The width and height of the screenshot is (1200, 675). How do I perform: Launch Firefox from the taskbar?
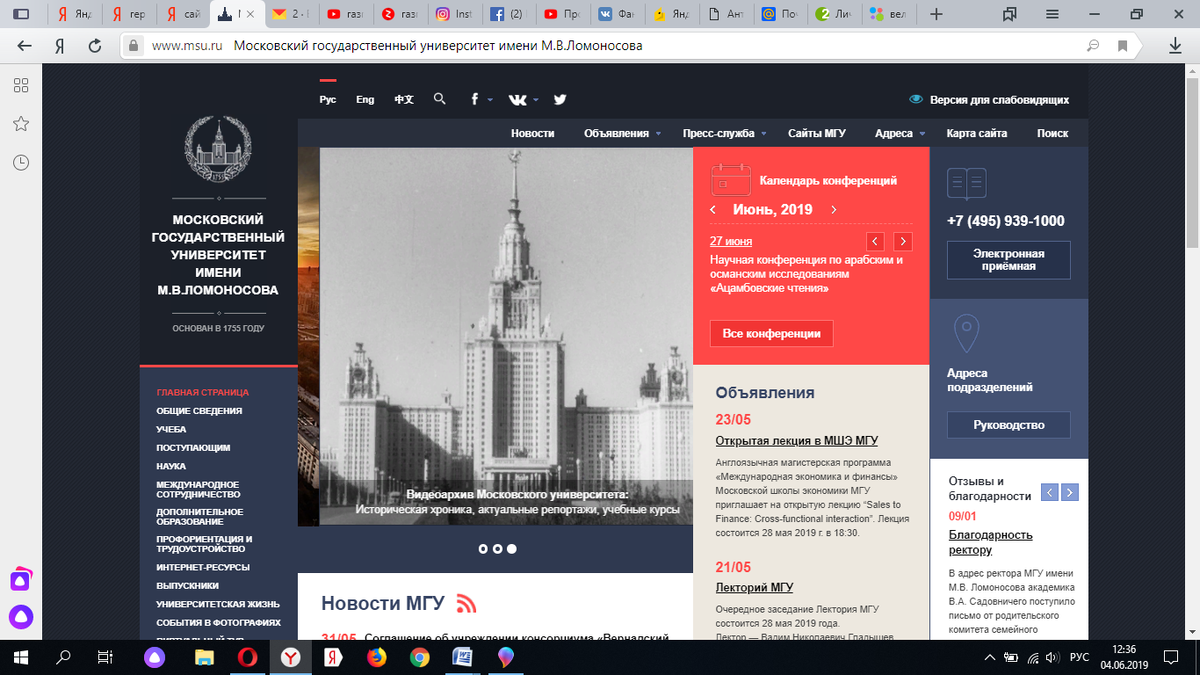click(x=376, y=657)
